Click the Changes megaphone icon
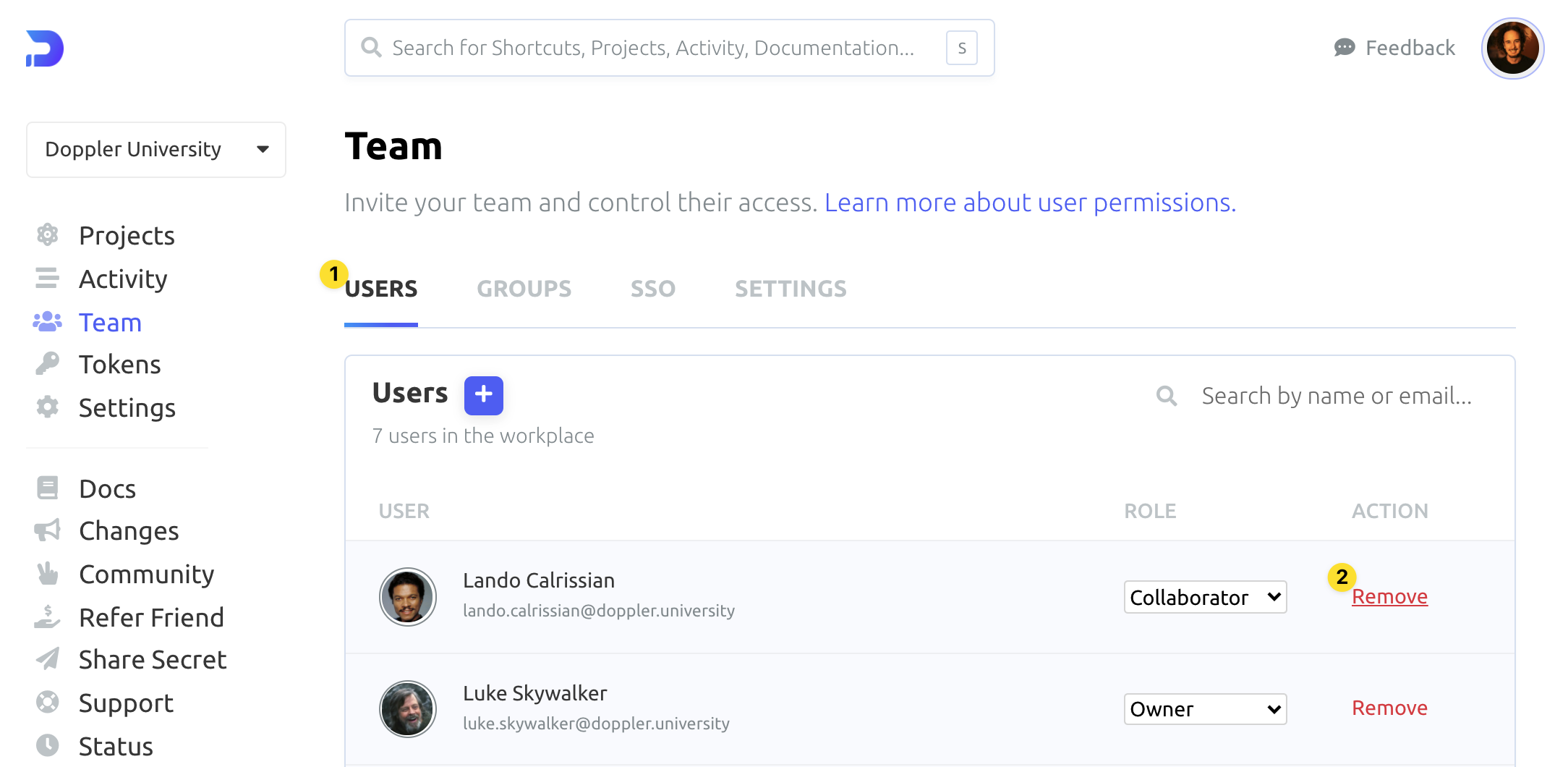This screenshot has height=767, width=1568. [x=48, y=530]
